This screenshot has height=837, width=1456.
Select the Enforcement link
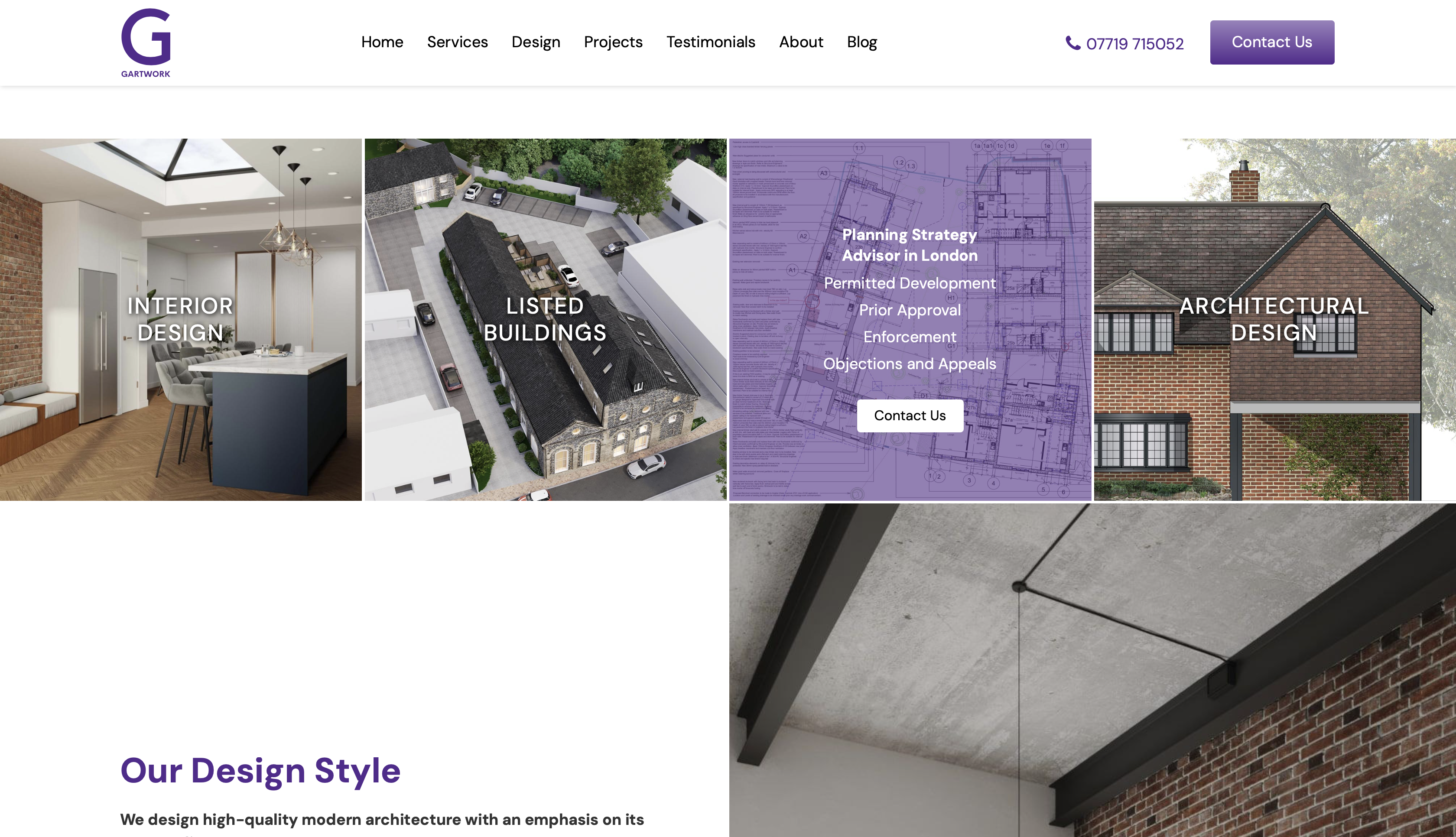pos(910,337)
